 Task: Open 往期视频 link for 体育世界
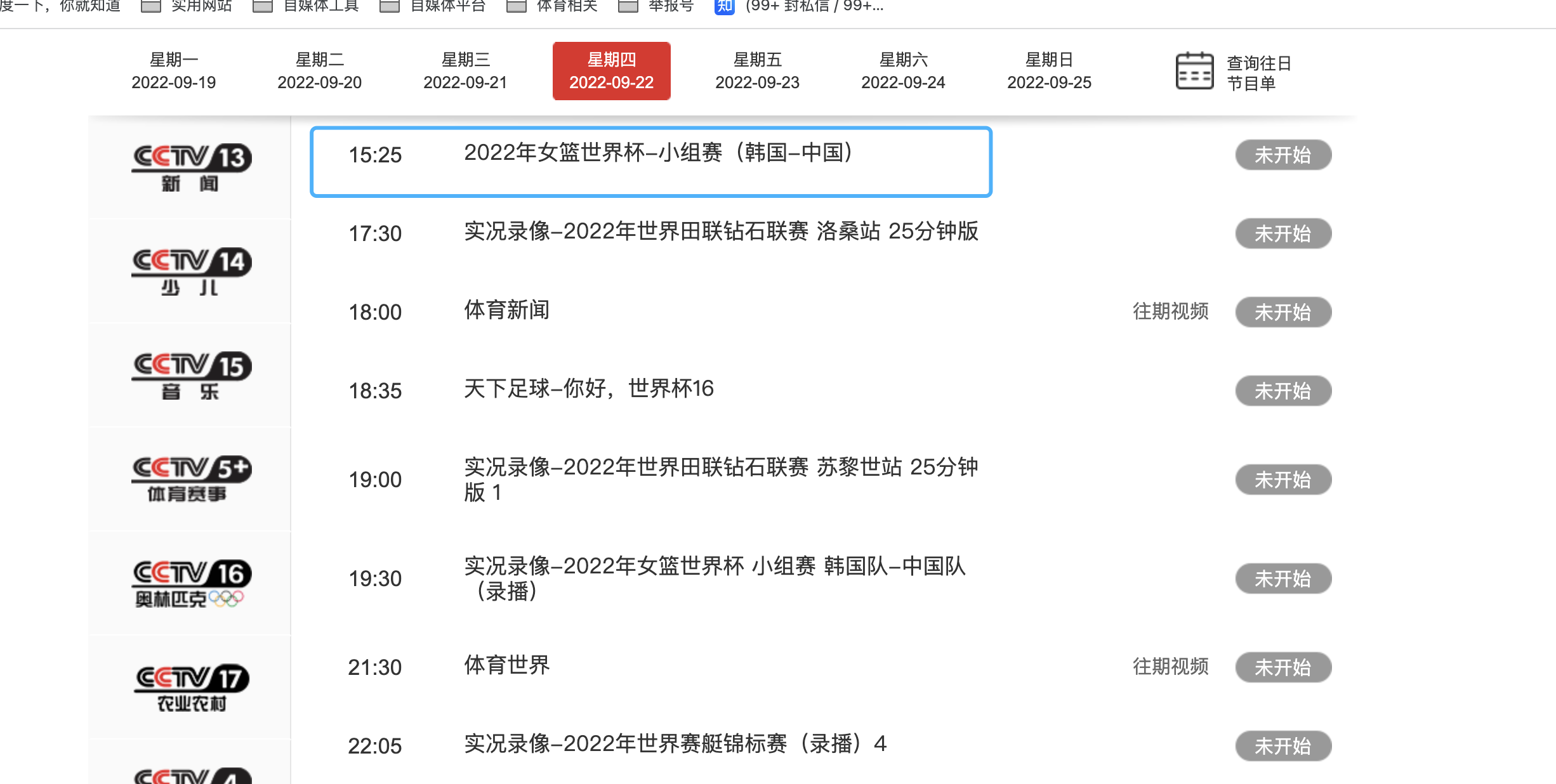1171,667
